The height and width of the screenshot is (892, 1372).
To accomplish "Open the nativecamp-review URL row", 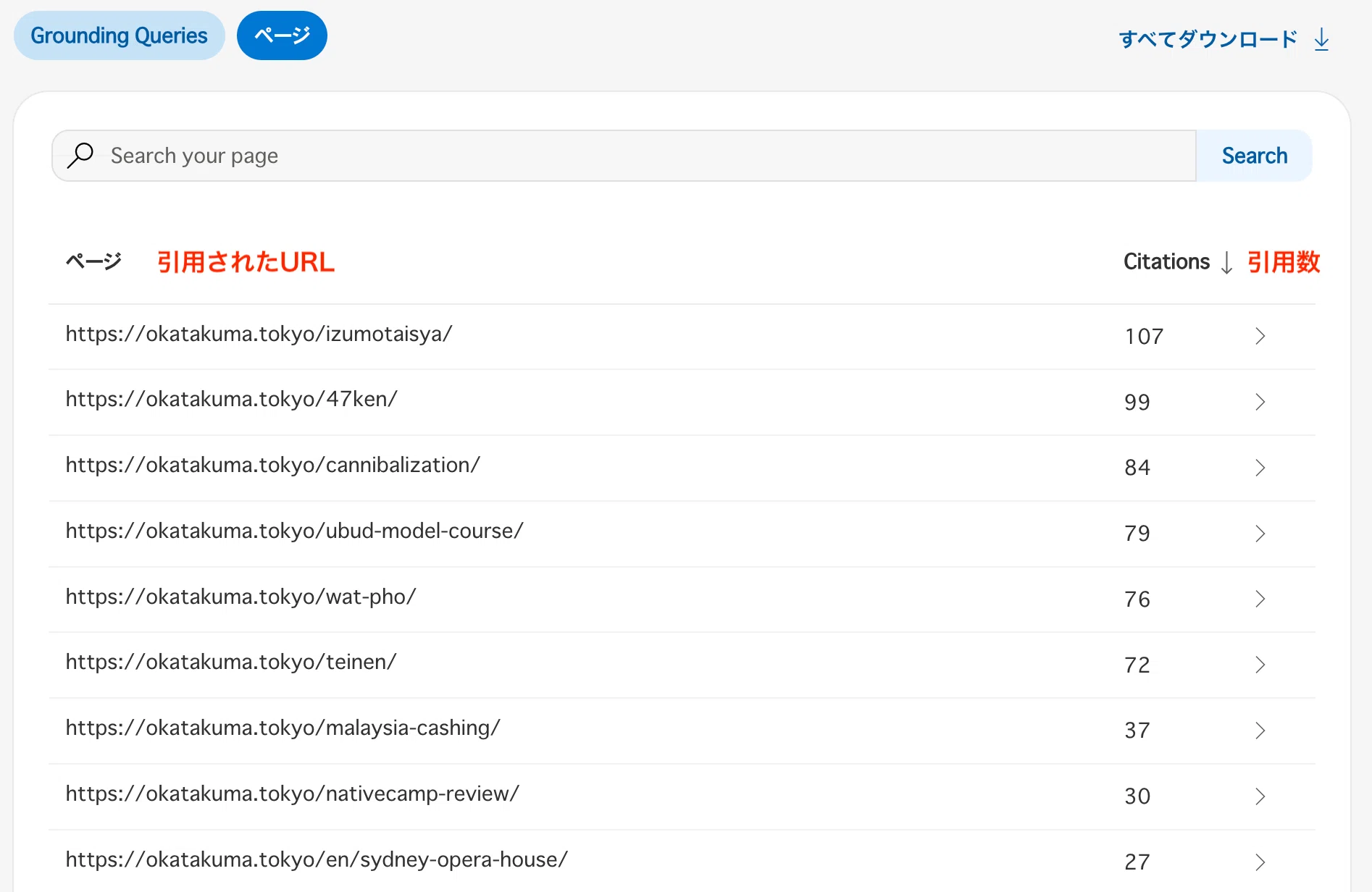I will [682, 797].
